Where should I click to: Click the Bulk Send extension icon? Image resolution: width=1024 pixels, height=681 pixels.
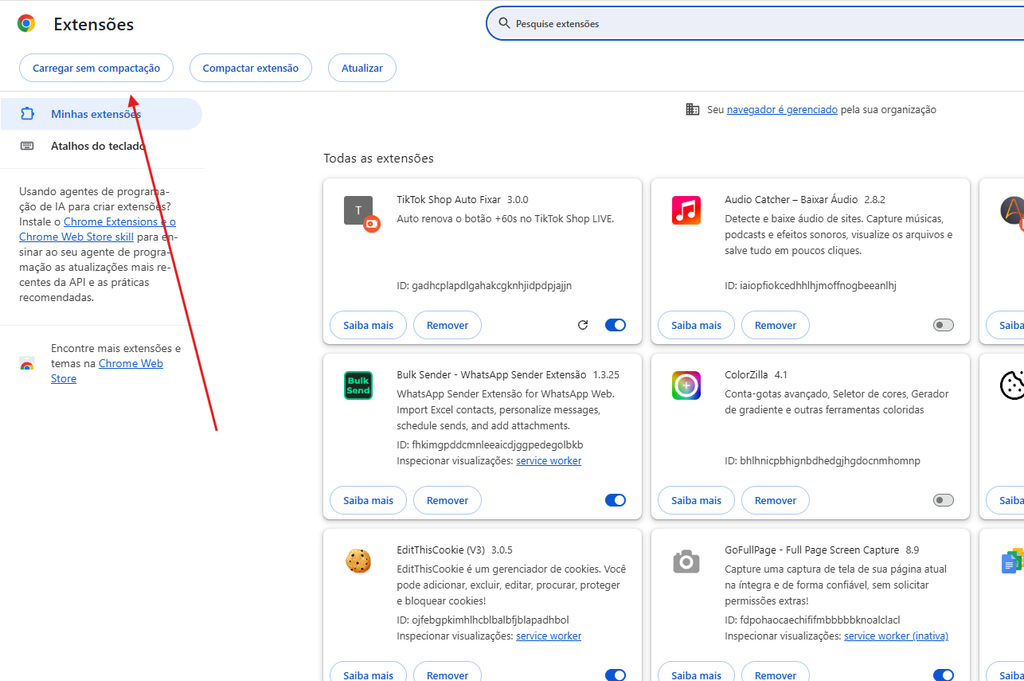coord(359,385)
